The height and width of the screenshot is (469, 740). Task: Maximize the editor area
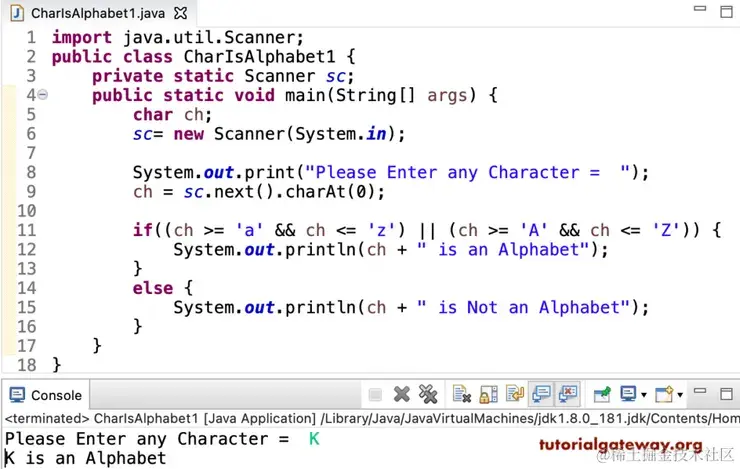click(x=726, y=12)
